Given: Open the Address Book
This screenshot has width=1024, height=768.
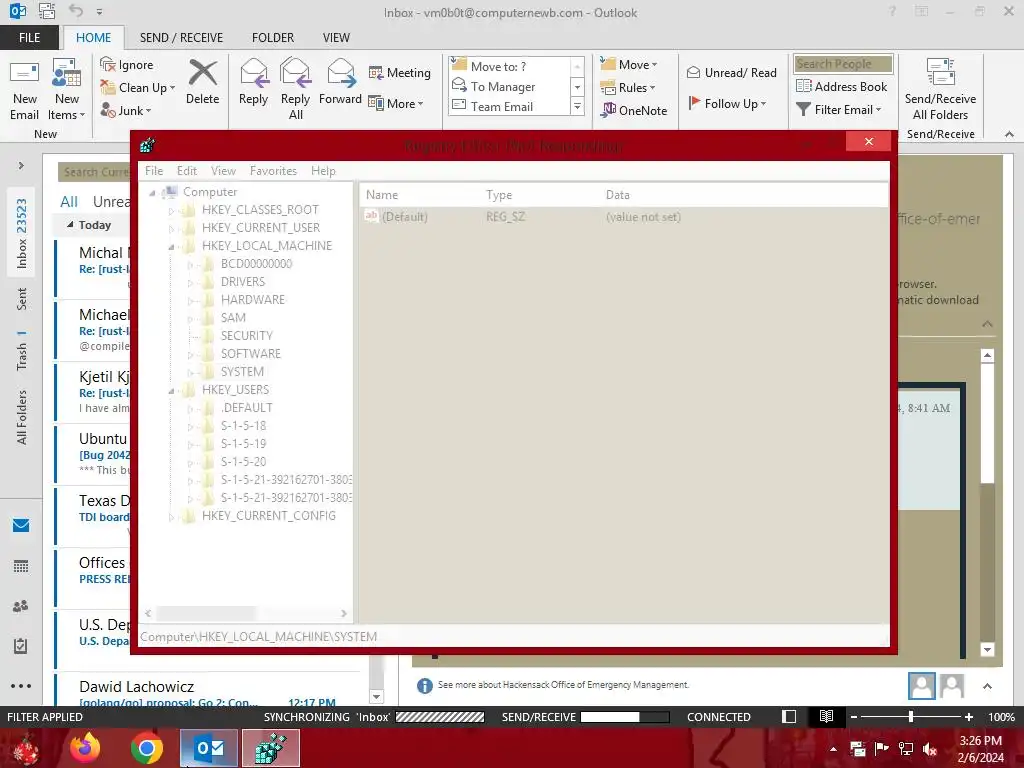Looking at the screenshot, I should pos(841,86).
